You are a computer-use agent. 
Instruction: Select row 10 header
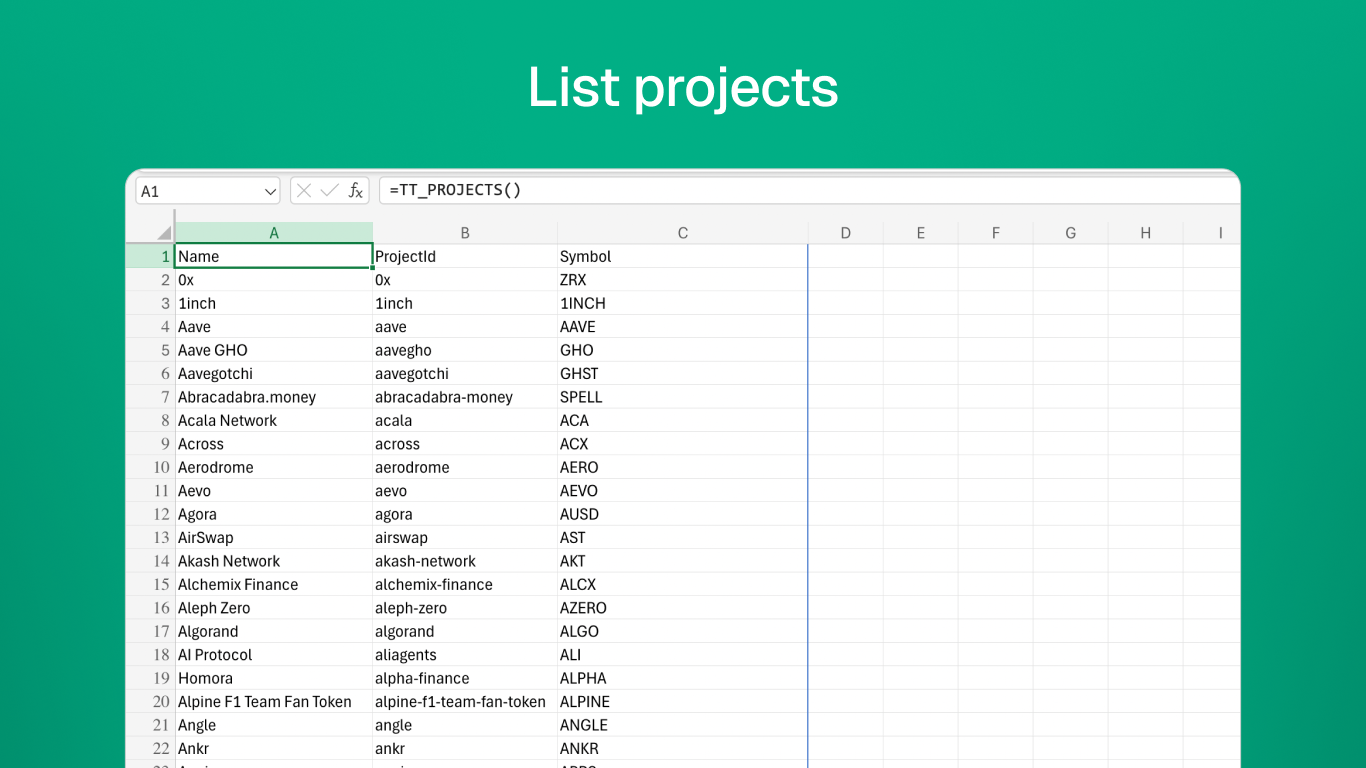(x=151, y=467)
